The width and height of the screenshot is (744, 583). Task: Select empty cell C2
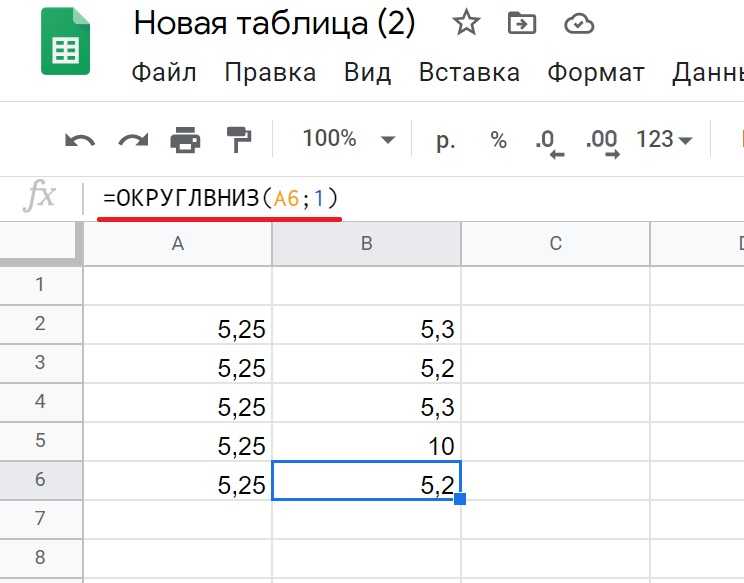pos(555,324)
